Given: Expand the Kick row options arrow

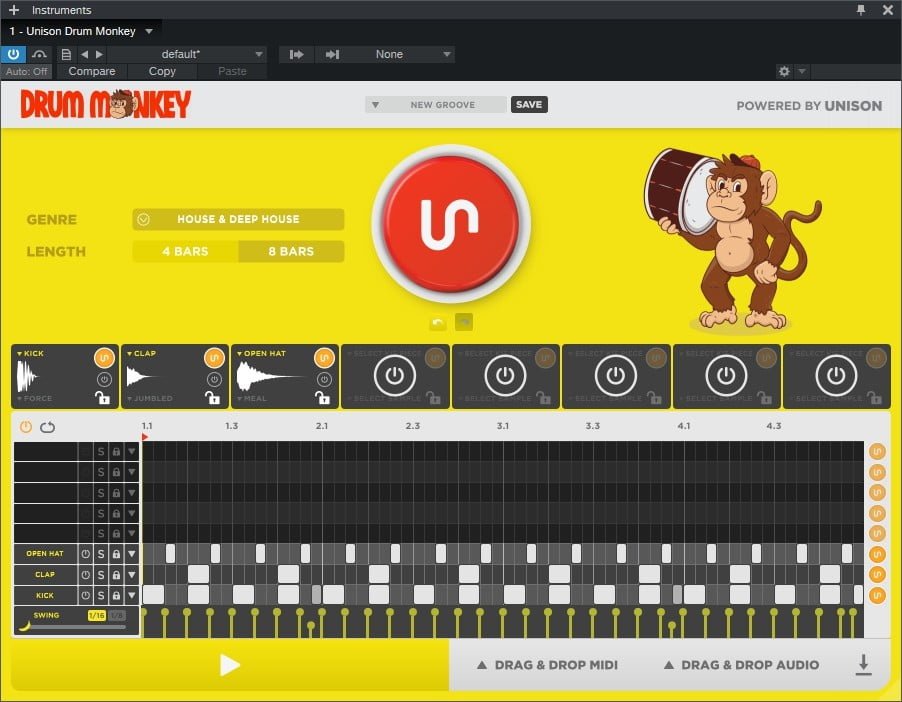Looking at the screenshot, I should pyautogui.click(x=132, y=596).
